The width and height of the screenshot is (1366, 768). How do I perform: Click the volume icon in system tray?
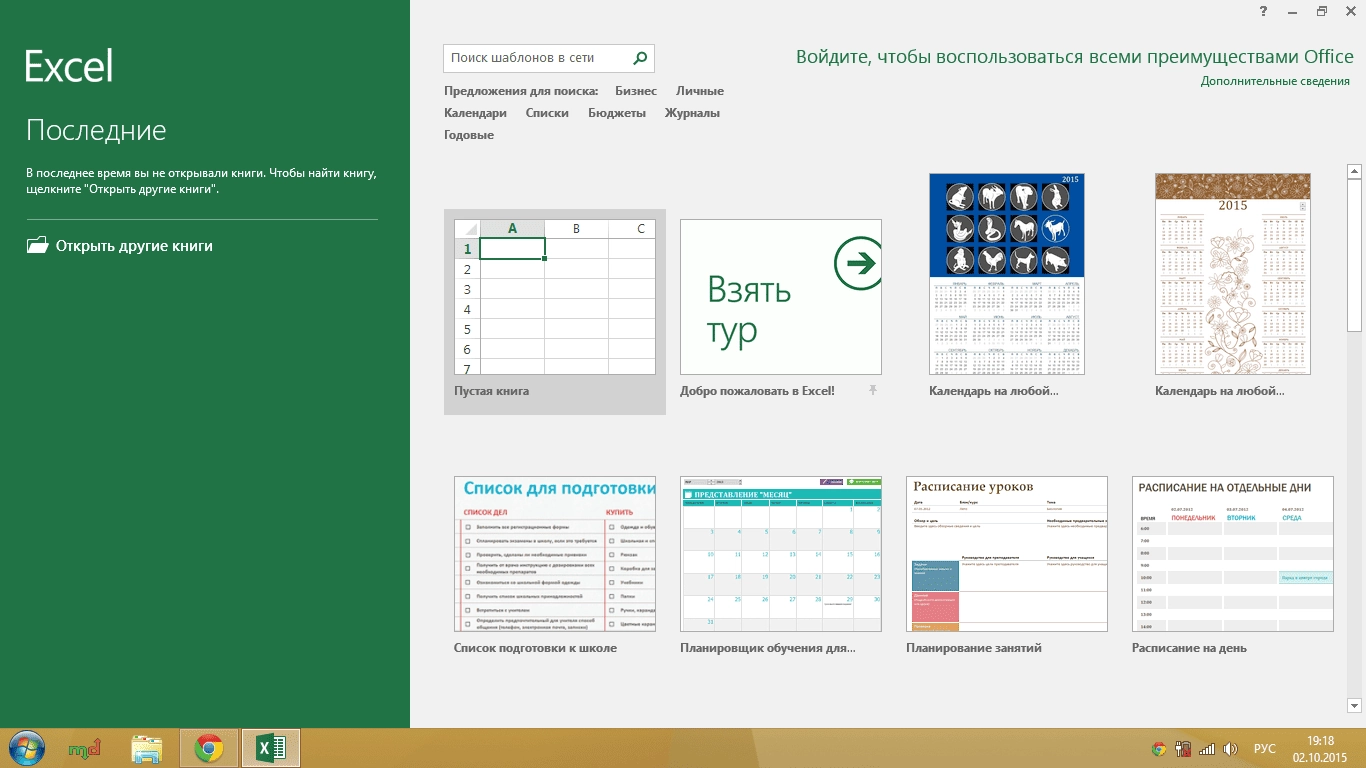pyautogui.click(x=1231, y=748)
